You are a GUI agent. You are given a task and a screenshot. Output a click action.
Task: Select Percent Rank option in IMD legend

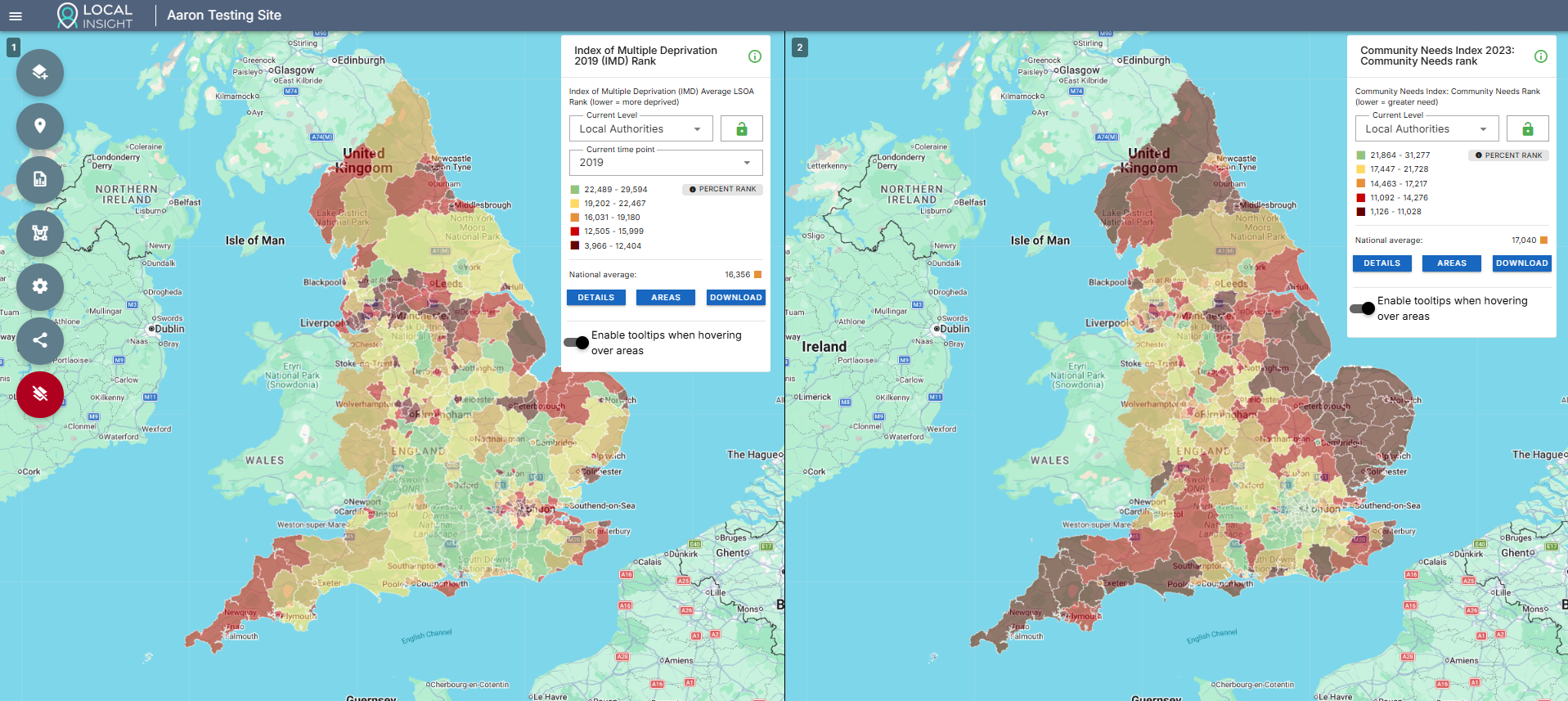click(722, 189)
